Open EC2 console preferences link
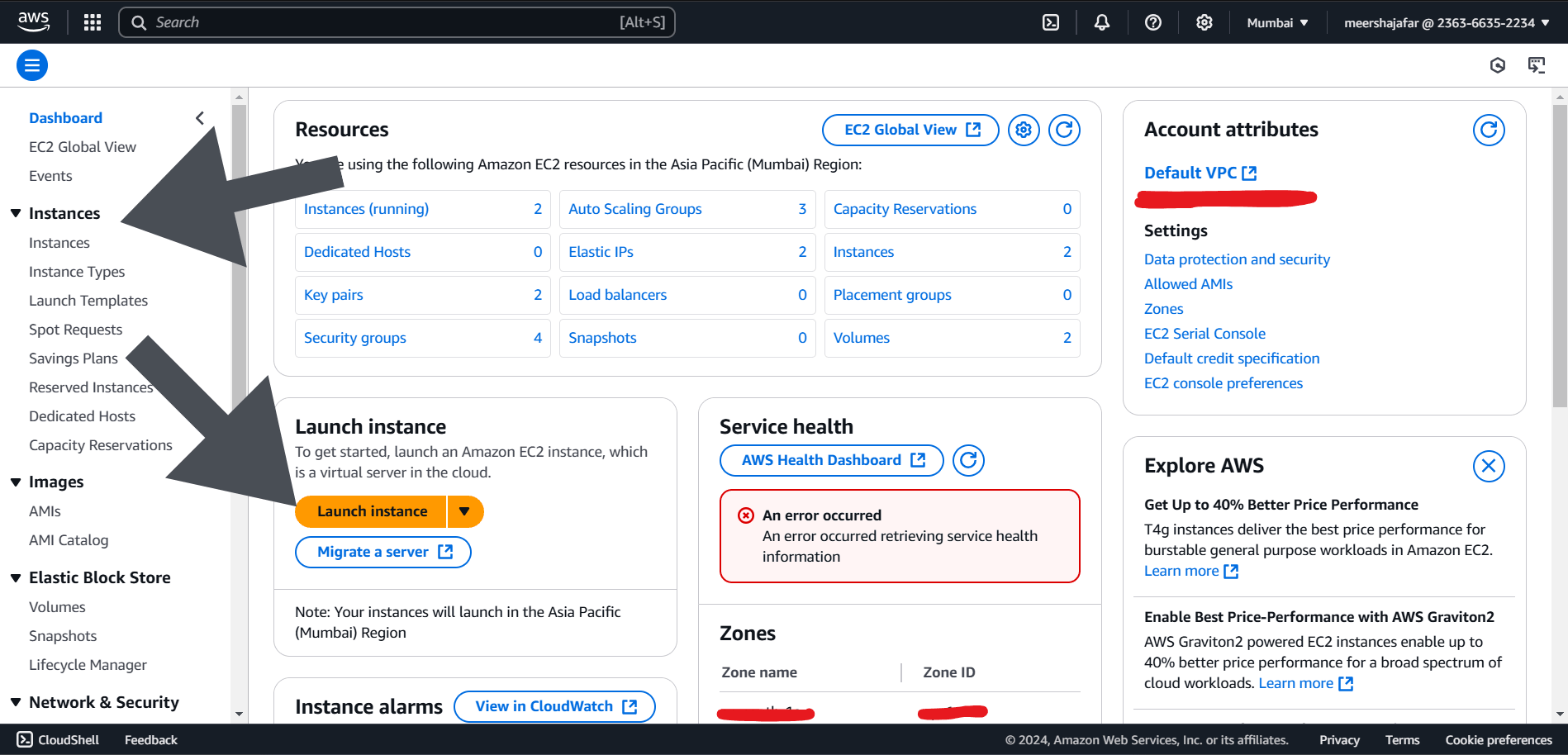This screenshot has height=755, width=1568. pyautogui.click(x=1224, y=383)
